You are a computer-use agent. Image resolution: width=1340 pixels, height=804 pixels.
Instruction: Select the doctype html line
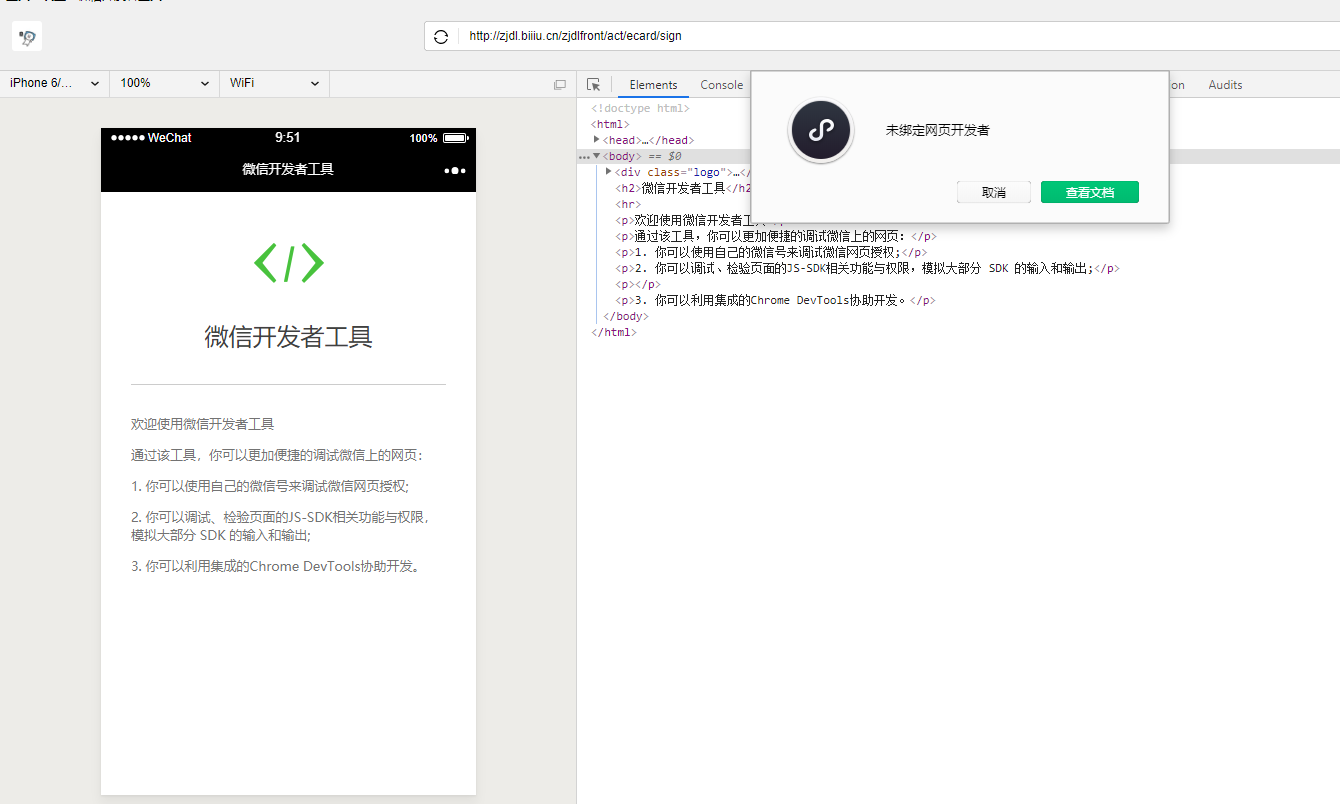click(x=640, y=108)
